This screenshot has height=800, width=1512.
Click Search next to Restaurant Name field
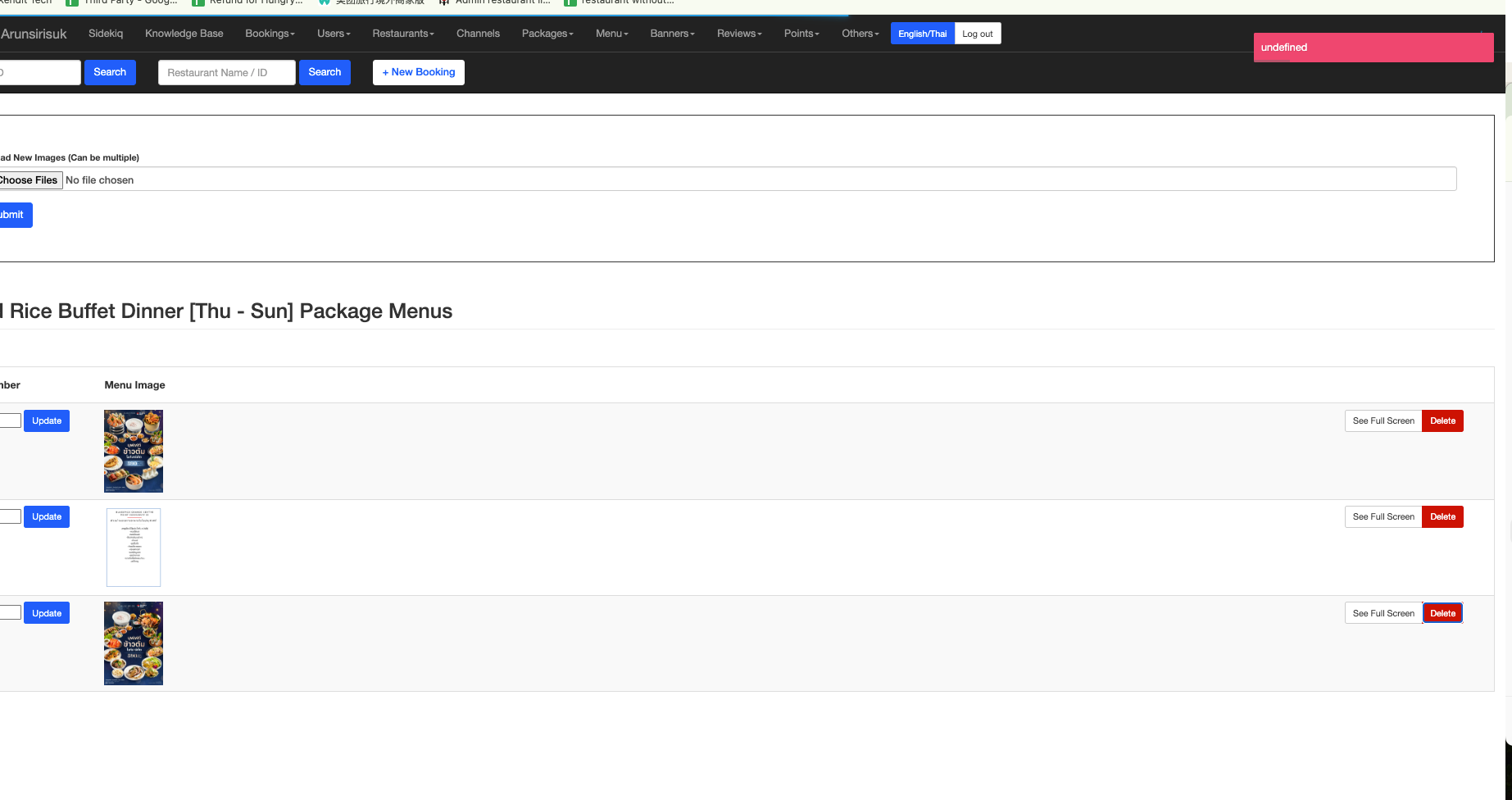325,72
